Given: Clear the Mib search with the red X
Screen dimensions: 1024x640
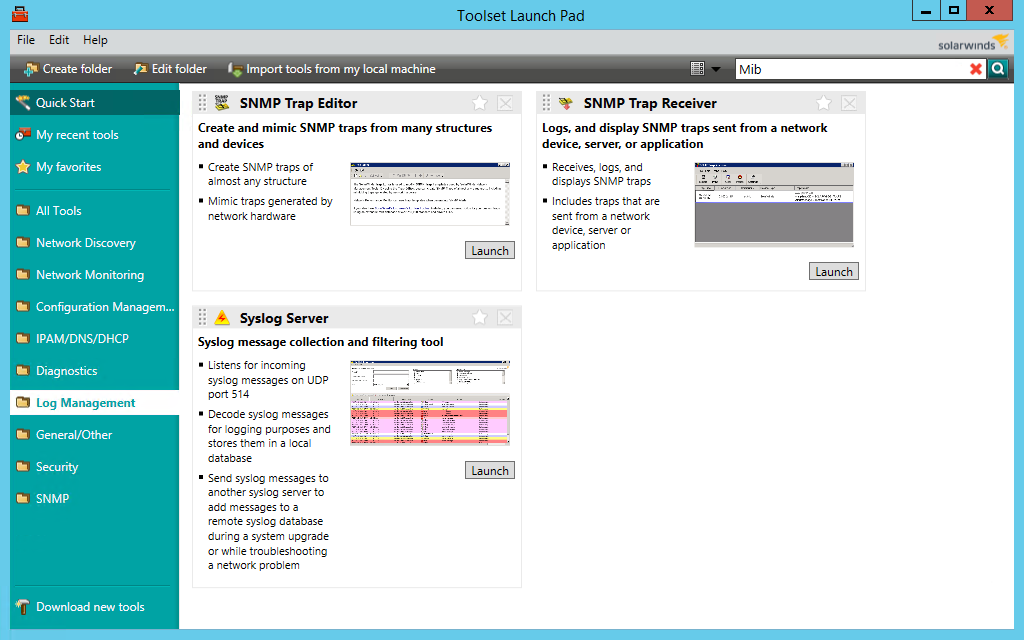Looking at the screenshot, I should point(977,68).
